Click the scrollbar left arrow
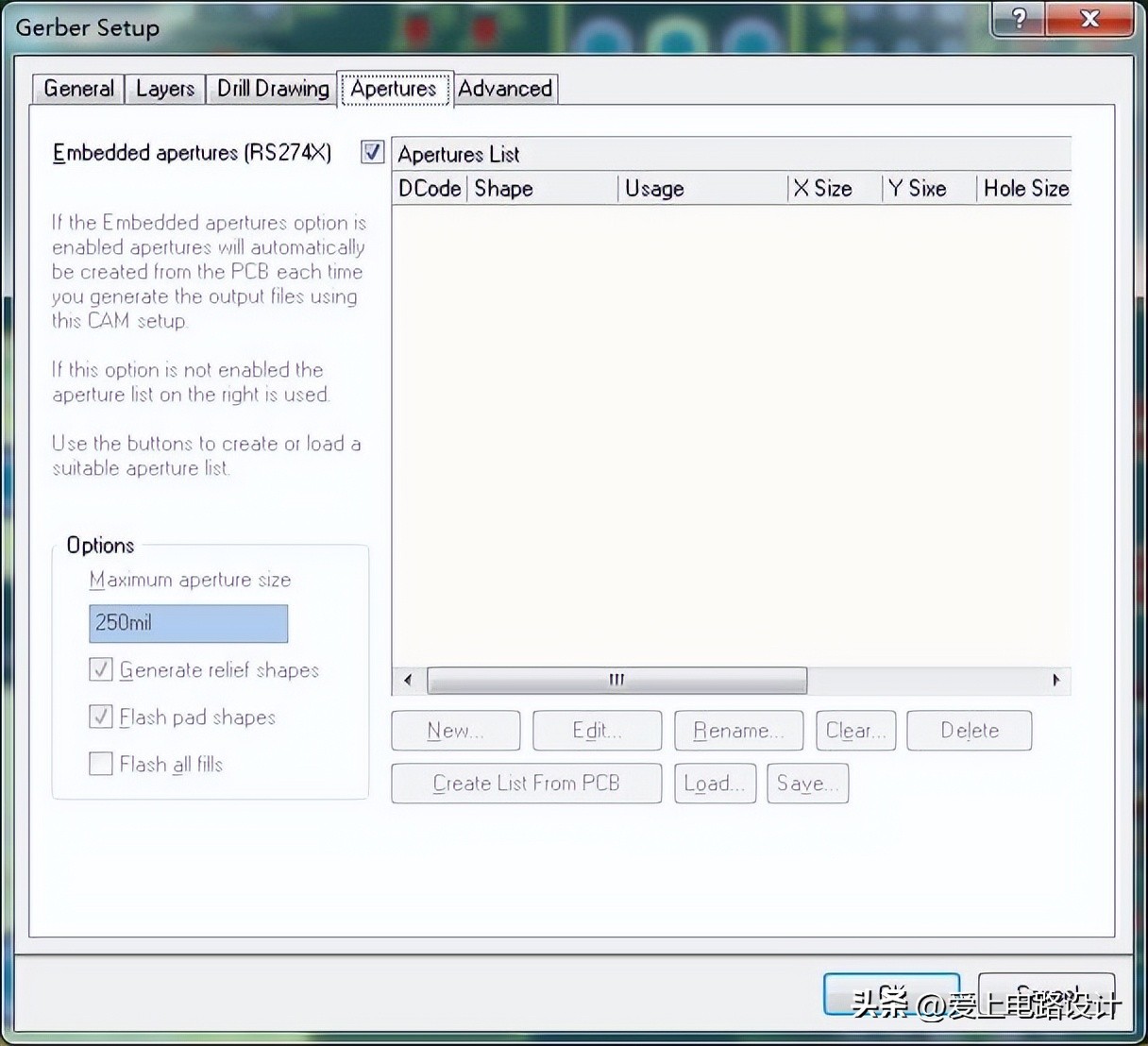1148x1046 pixels. [408, 680]
